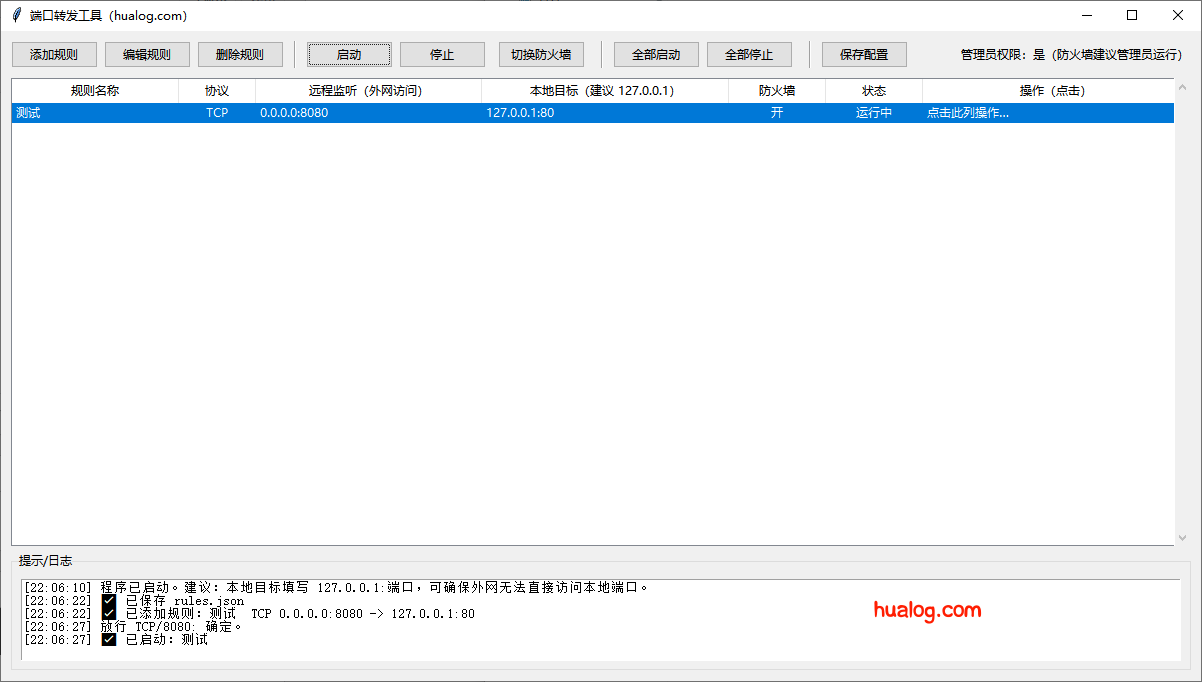Toggle the firewall via 切换防火墙
This screenshot has height=682, width=1202.
coord(541,54)
